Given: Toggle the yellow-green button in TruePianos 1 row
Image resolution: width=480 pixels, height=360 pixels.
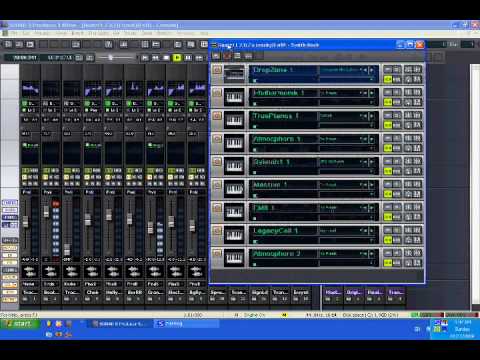Looking at the screenshot, I should pos(387,125).
